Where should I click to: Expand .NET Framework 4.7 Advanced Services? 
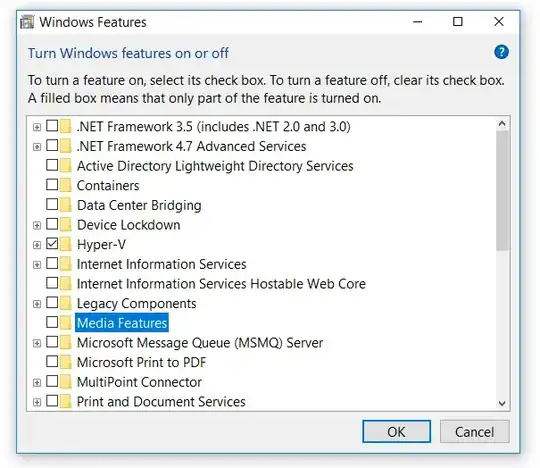click(x=37, y=147)
